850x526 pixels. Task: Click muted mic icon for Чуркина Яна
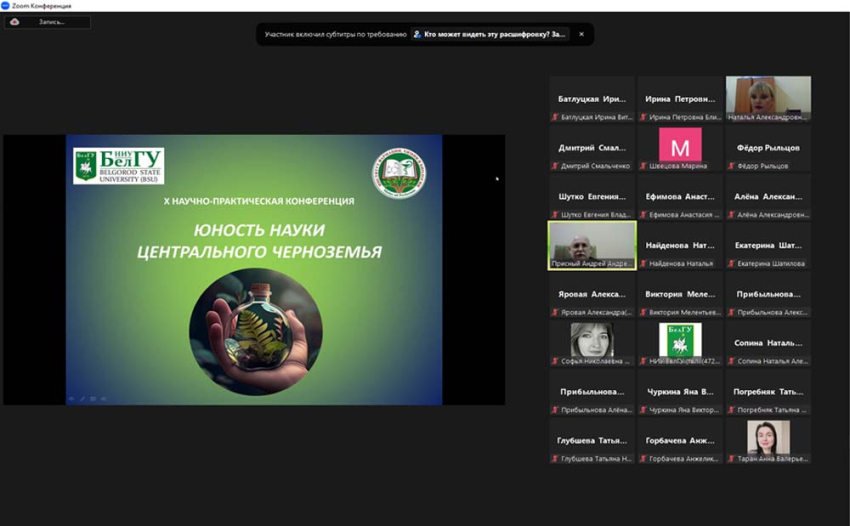[643, 409]
